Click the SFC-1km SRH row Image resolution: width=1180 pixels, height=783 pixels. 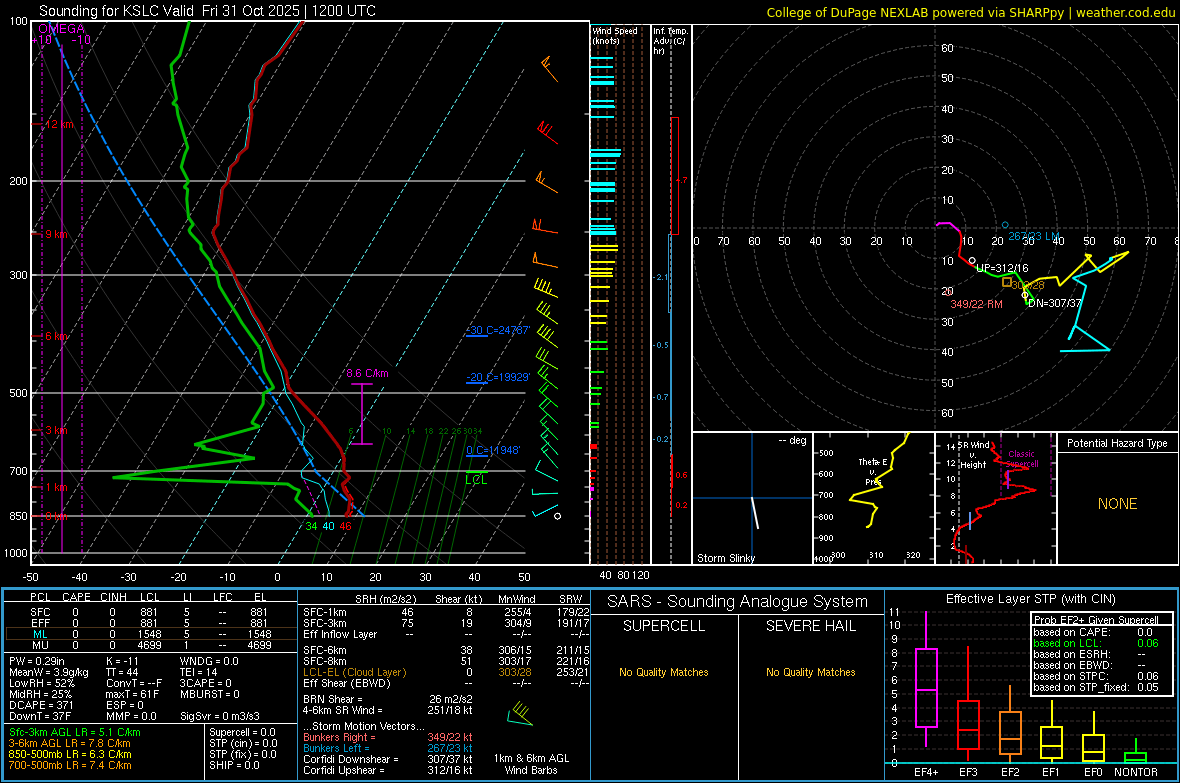click(446, 612)
